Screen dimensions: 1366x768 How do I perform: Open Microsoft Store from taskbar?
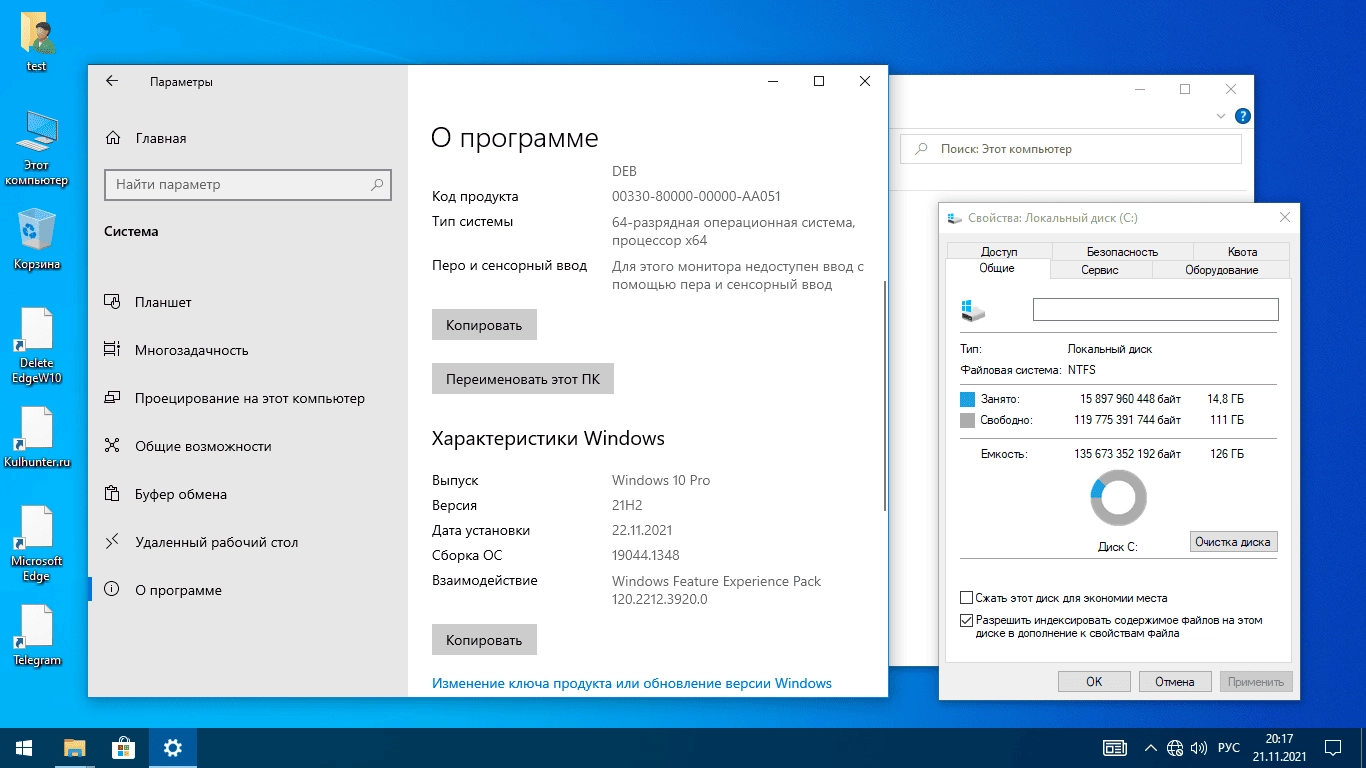click(124, 748)
